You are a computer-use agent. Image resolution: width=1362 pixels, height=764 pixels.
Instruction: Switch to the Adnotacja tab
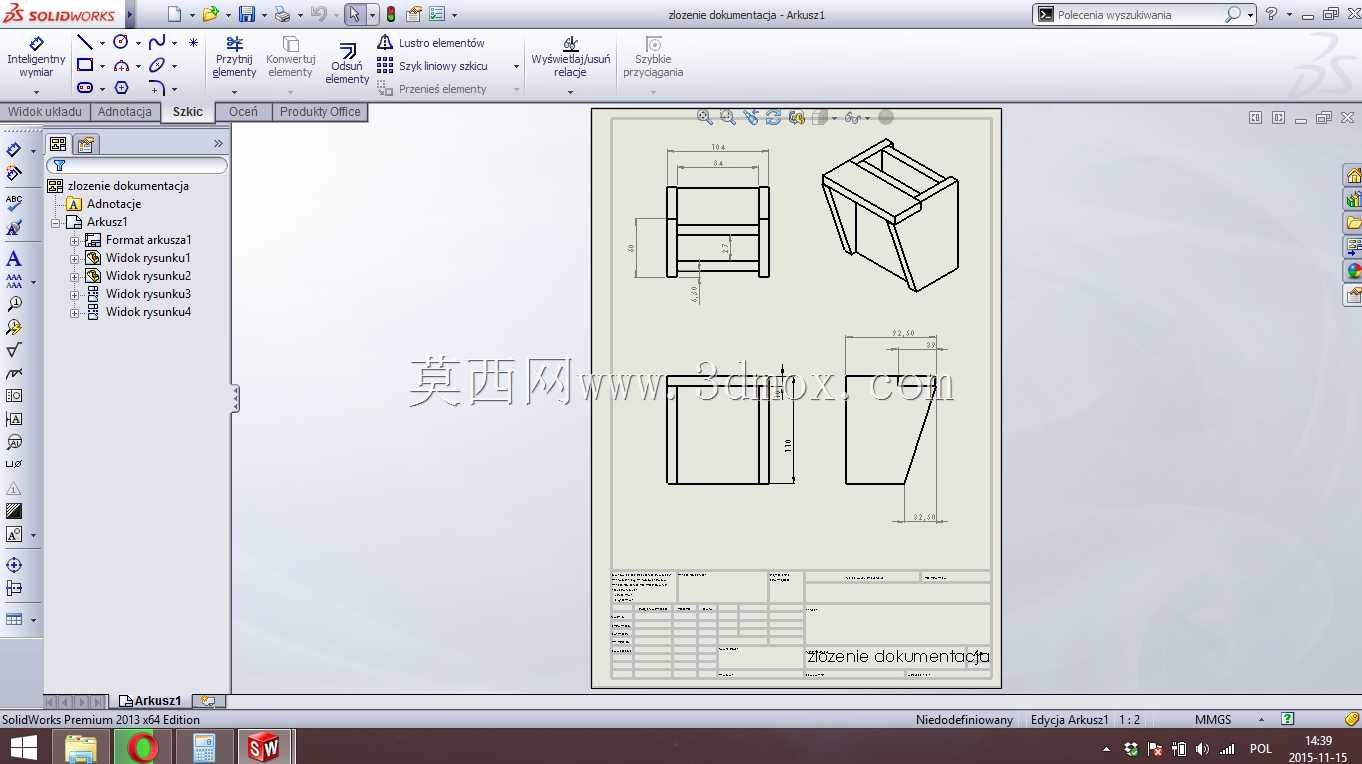[x=125, y=112]
